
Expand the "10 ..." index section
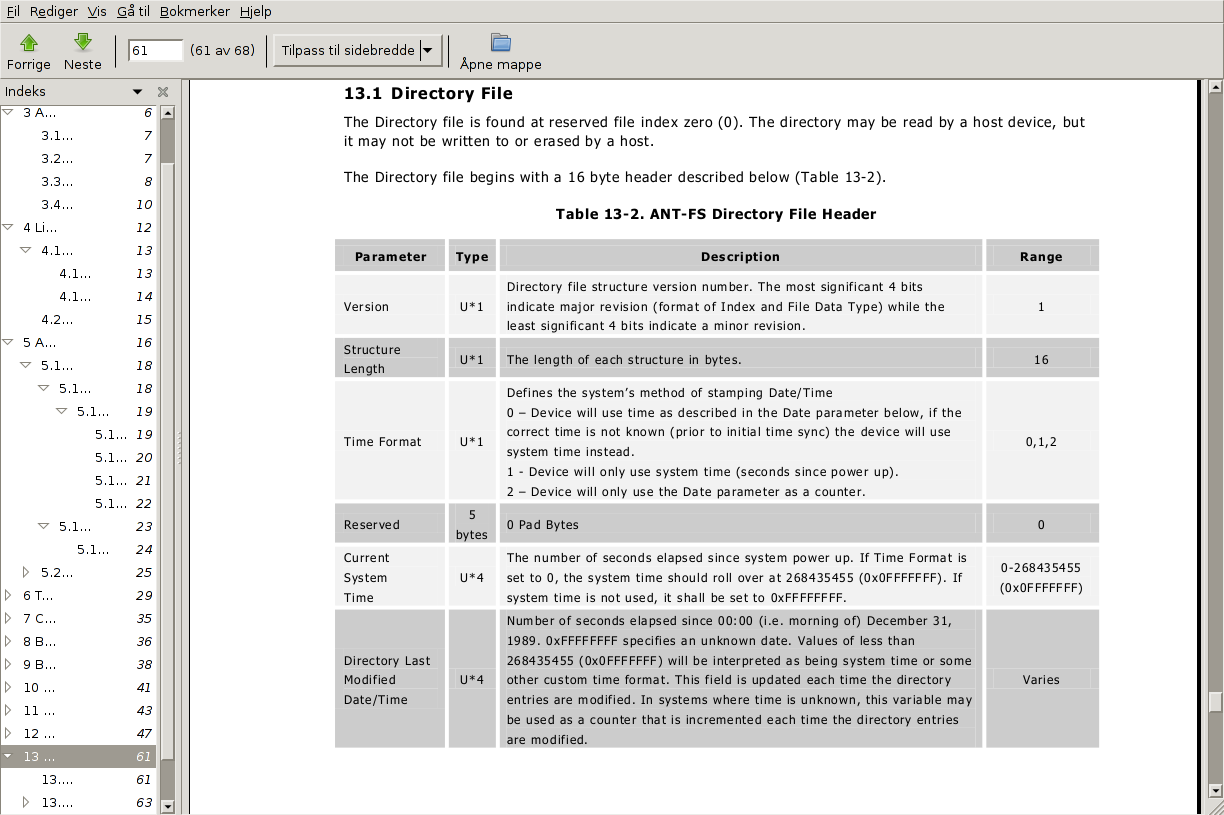8,687
